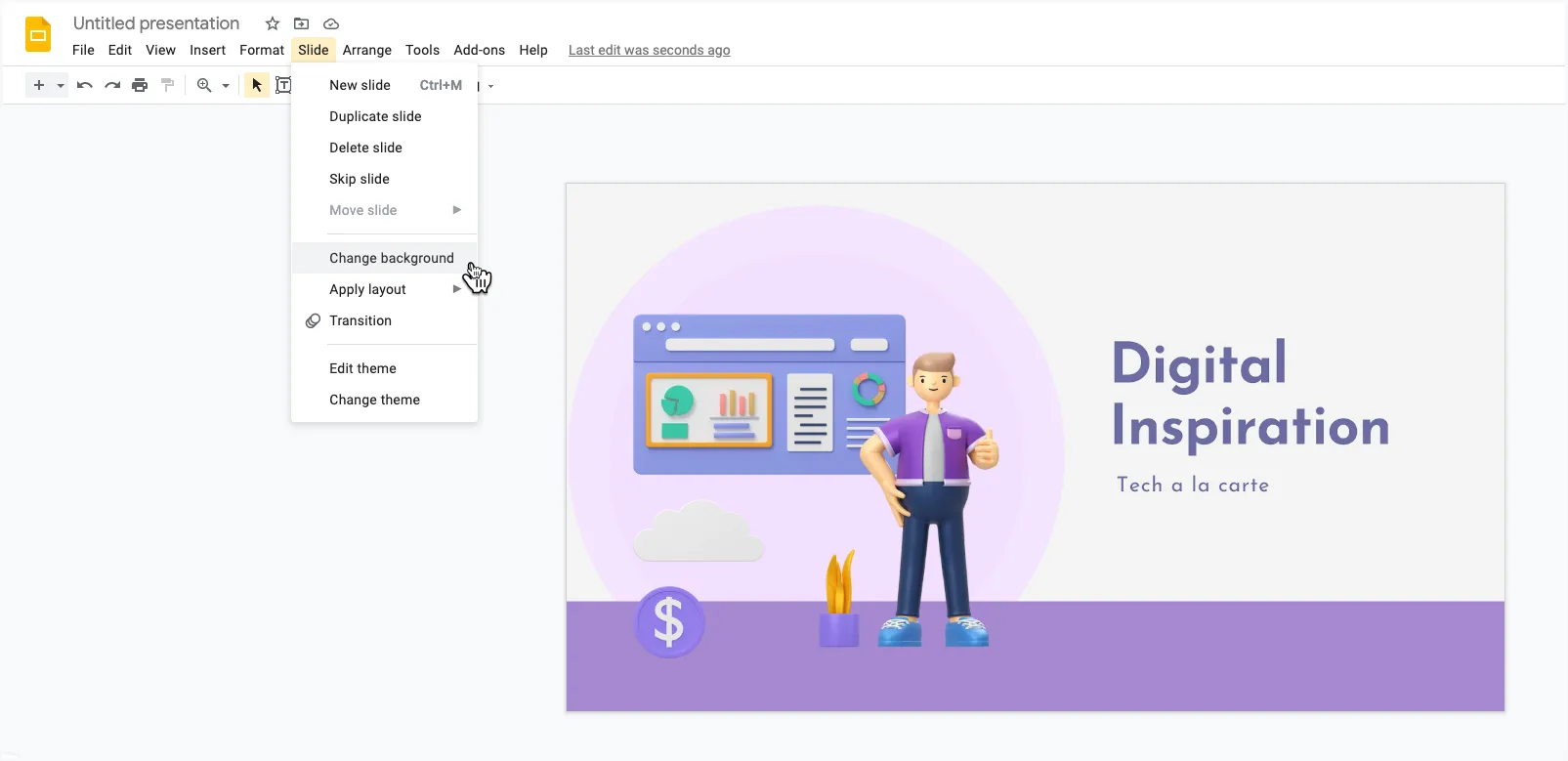Open the Edit menu
The image size is (1568, 761).
point(120,50)
